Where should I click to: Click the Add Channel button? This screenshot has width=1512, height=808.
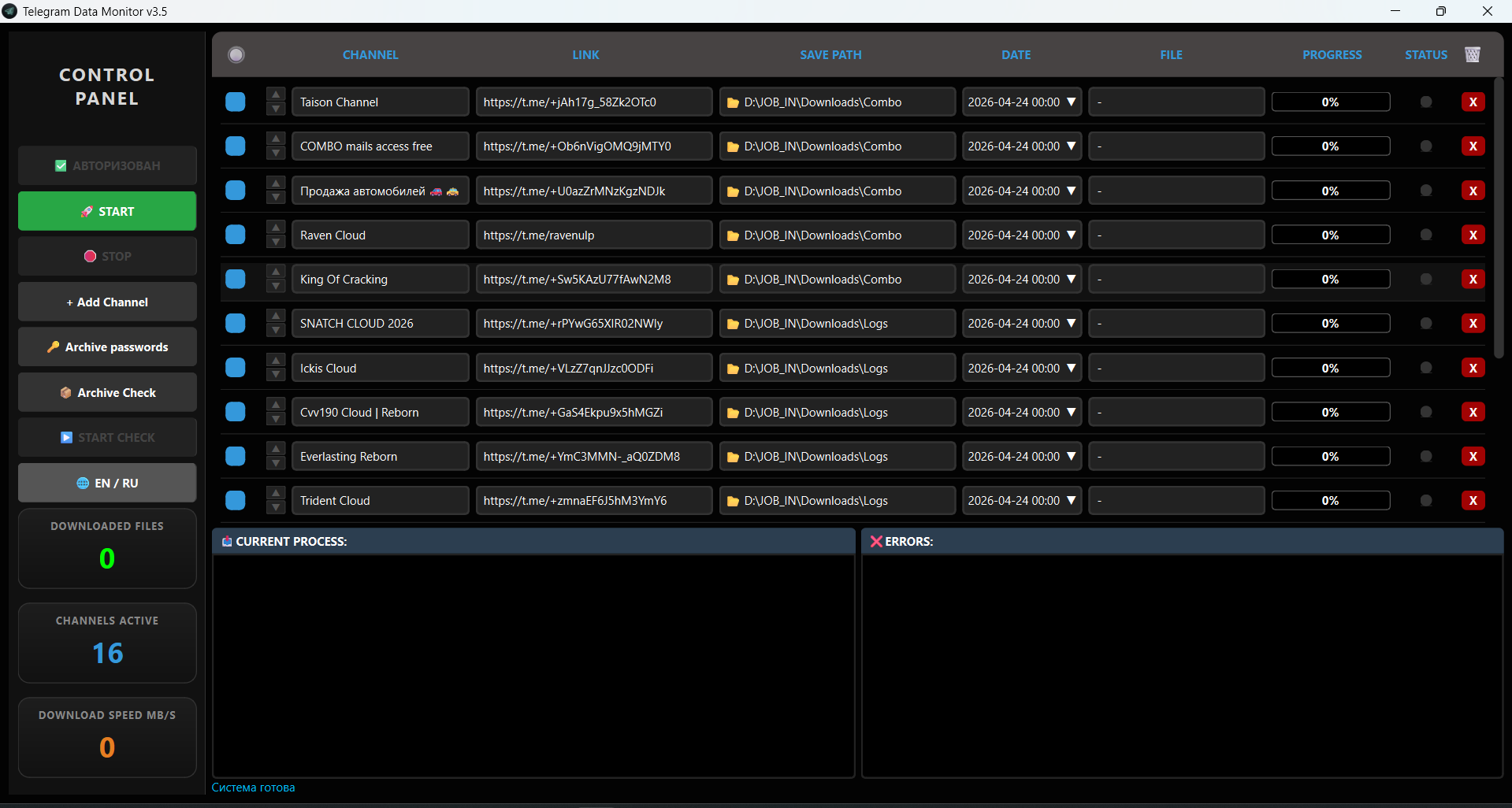107,302
